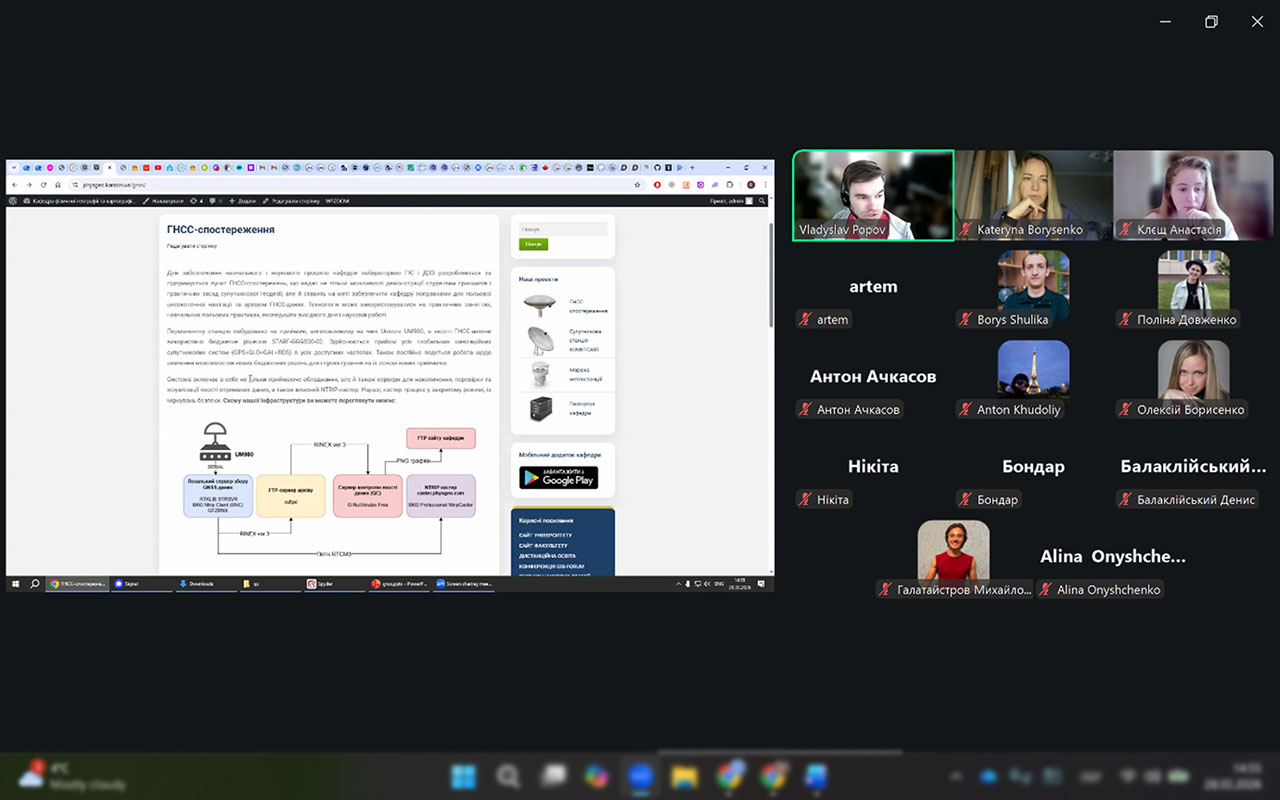Click the sidebar search input field
The height and width of the screenshot is (800, 1280).
pyautogui.click(x=562, y=229)
